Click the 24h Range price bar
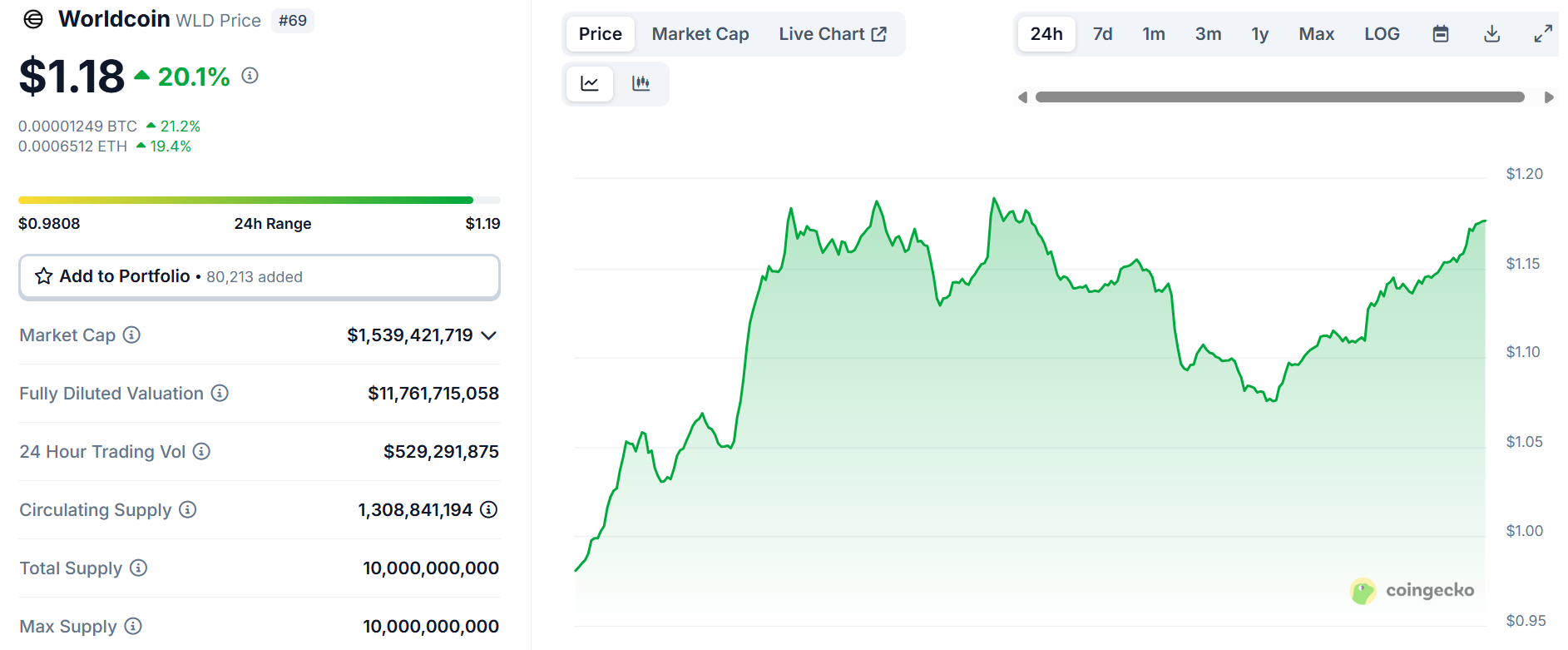 pos(260,200)
